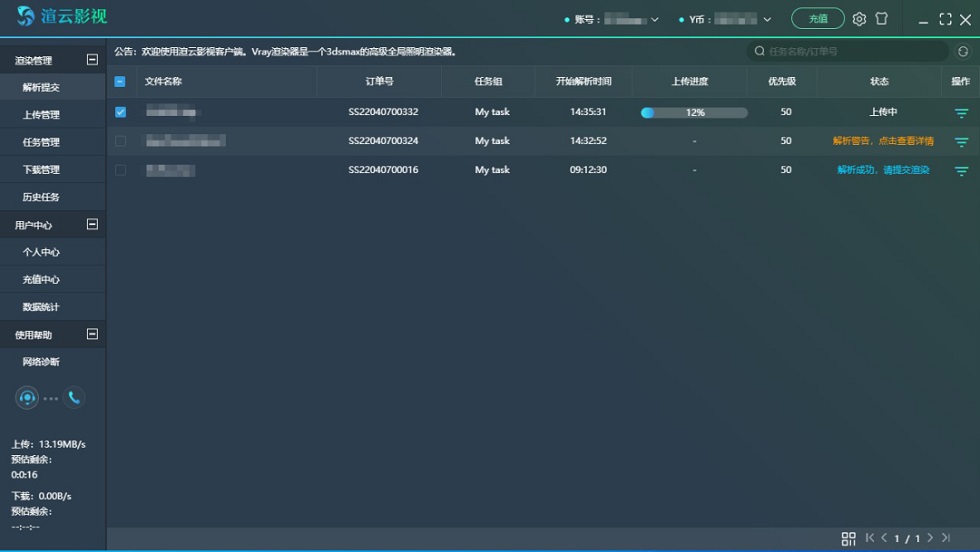Open 任务管理 in the sidebar
The height and width of the screenshot is (552, 980).
[42, 142]
